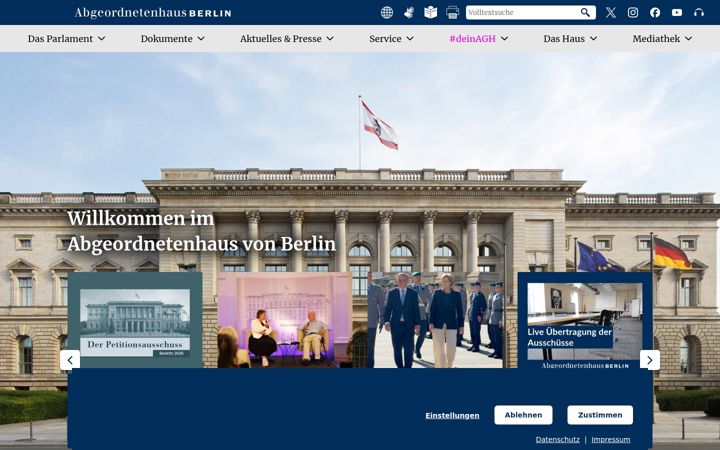Open the Datenschutz link
The height and width of the screenshot is (450, 720).
tap(557, 439)
